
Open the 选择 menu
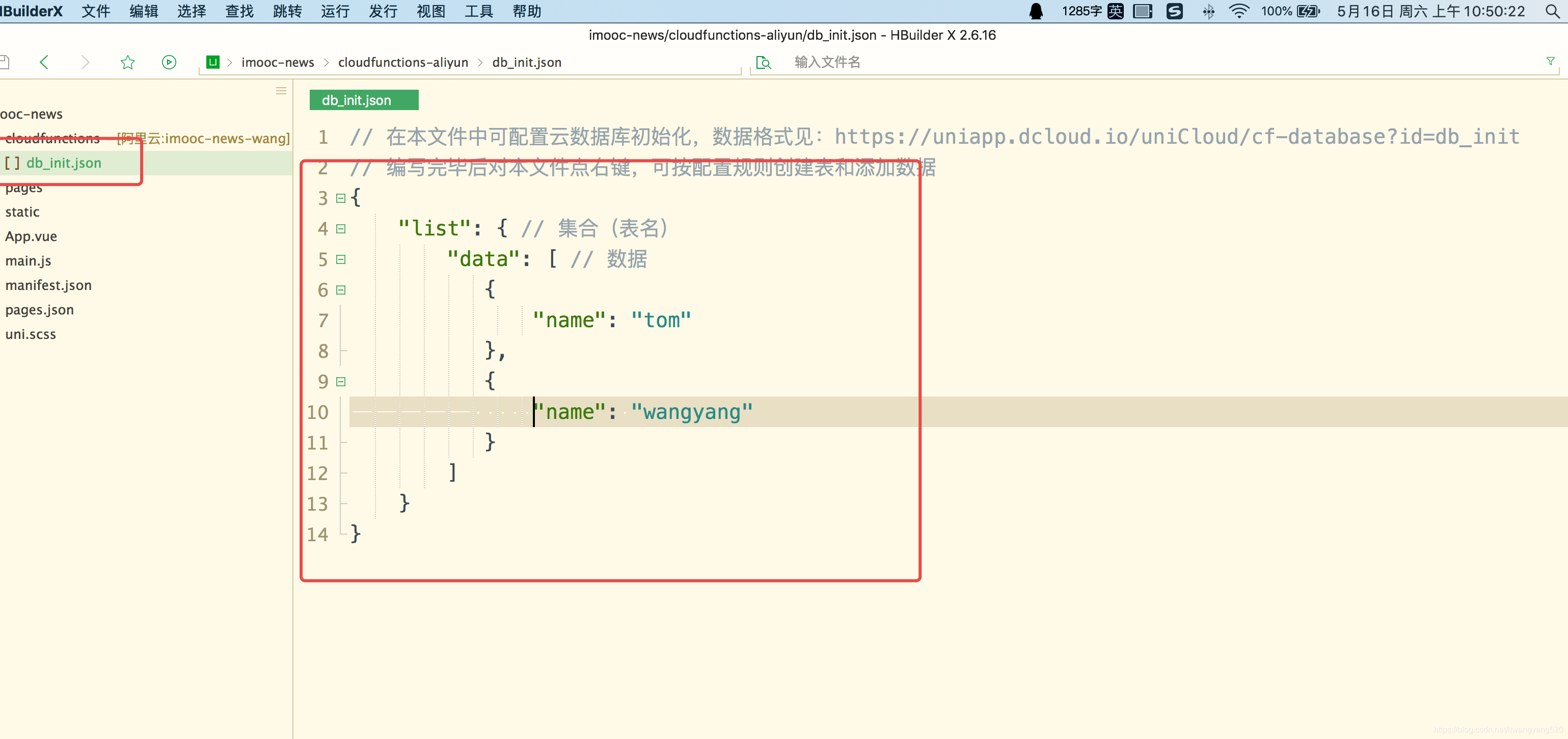tap(192, 12)
